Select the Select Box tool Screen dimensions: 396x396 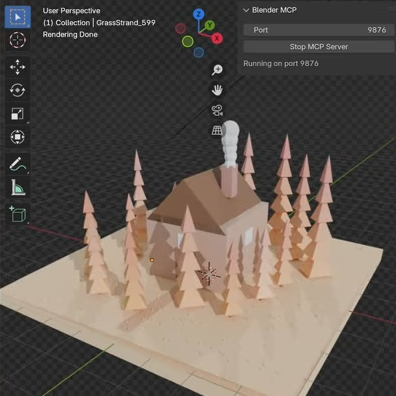[x=18, y=17]
